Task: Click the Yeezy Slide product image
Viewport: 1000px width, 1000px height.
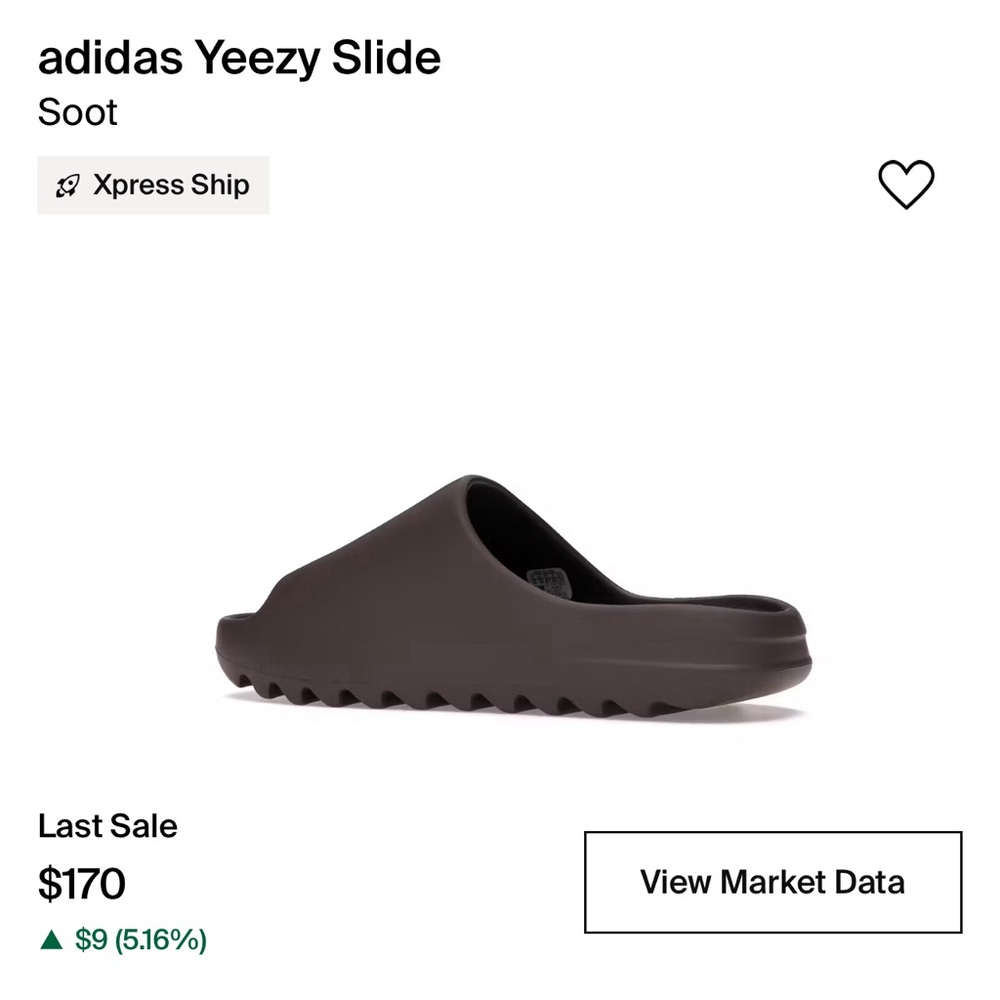Action: (500, 590)
